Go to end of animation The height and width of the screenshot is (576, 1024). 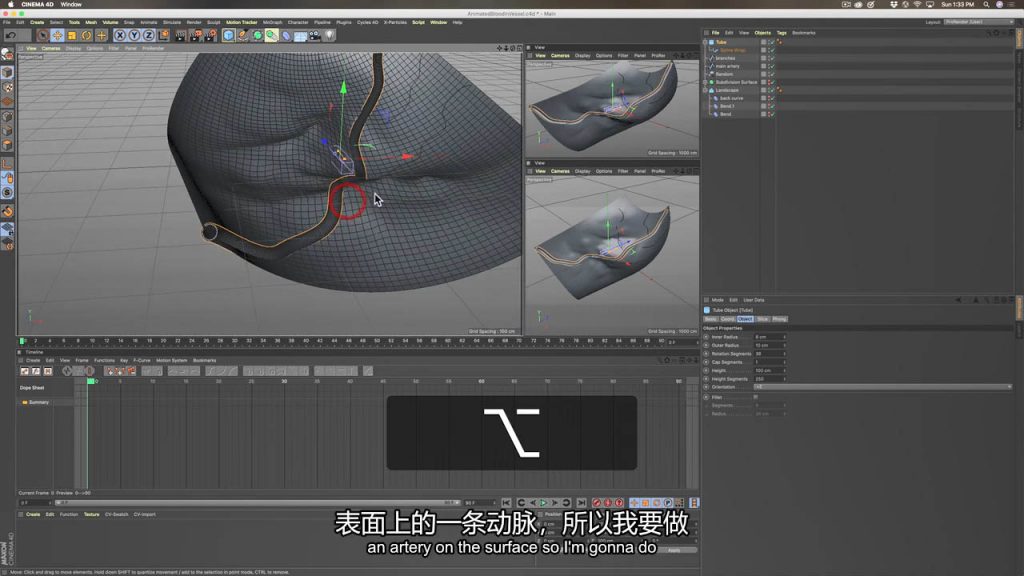click(581, 503)
